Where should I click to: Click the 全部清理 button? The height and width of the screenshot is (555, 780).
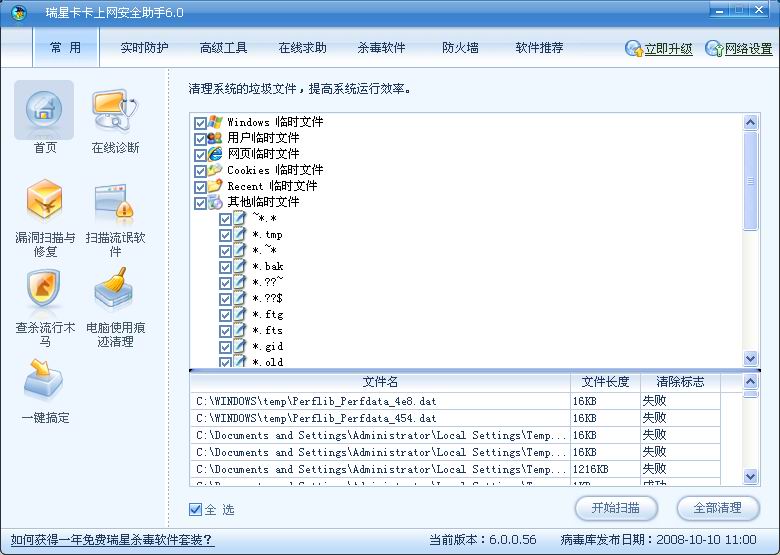point(718,508)
